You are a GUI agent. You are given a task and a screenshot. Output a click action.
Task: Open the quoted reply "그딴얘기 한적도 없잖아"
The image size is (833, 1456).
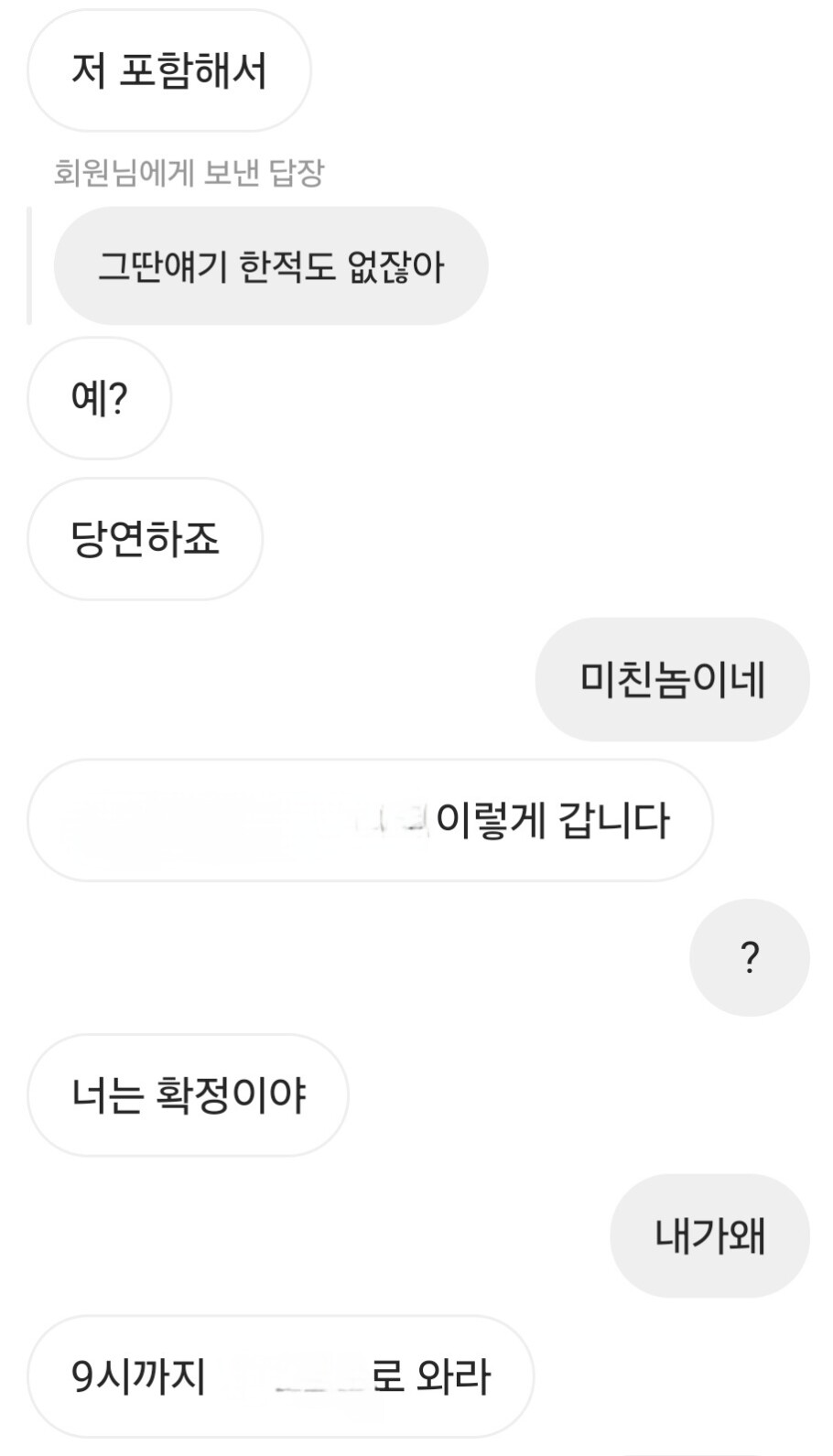coord(270,266)
